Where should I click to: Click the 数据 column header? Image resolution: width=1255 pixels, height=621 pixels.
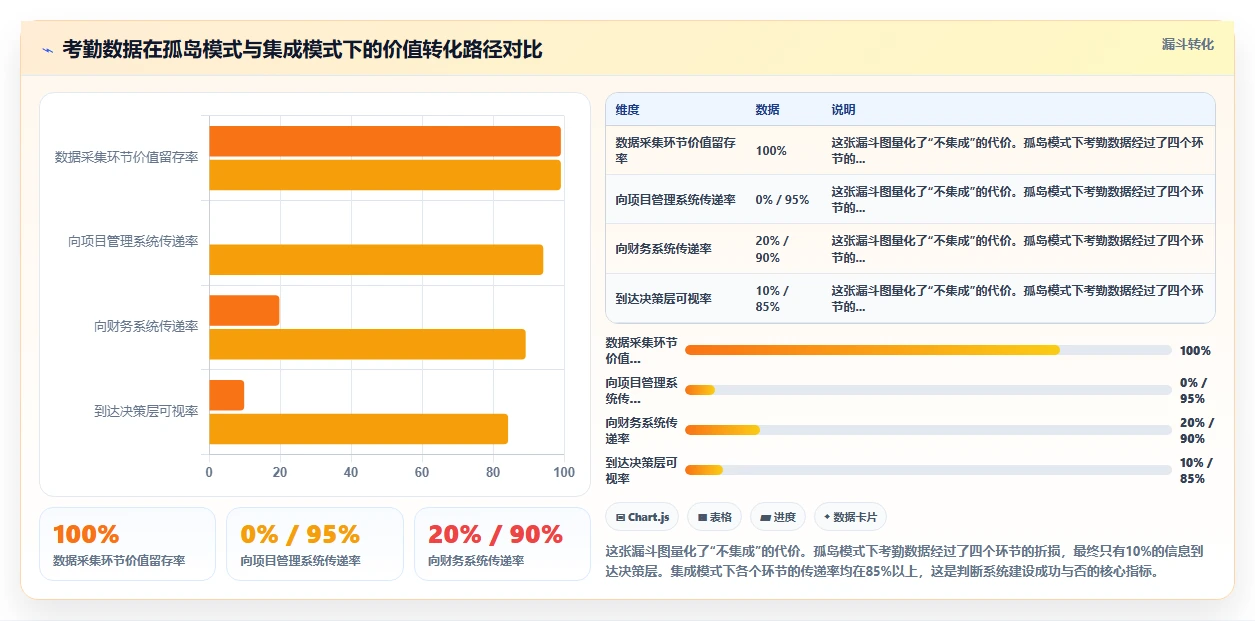[x=768, y=110]
